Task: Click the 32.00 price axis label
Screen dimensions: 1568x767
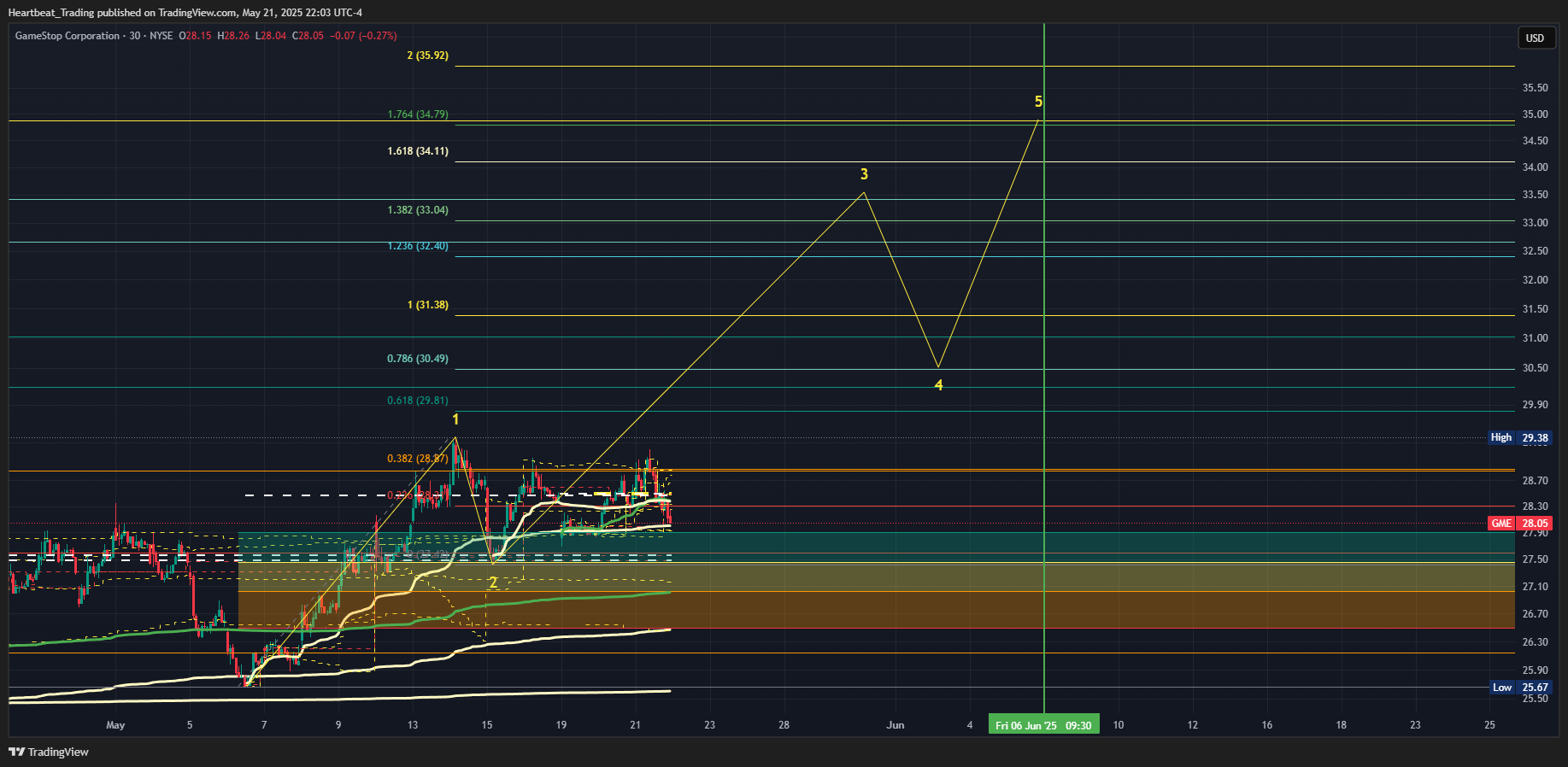Action: coord(1535,280)
